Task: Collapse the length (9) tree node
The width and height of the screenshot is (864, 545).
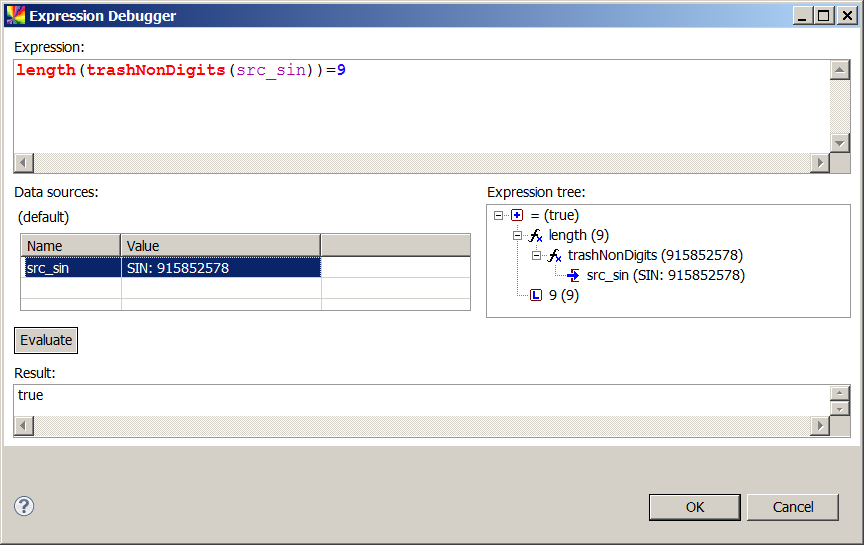Action: pyautogui.click(x=517, y=235)
